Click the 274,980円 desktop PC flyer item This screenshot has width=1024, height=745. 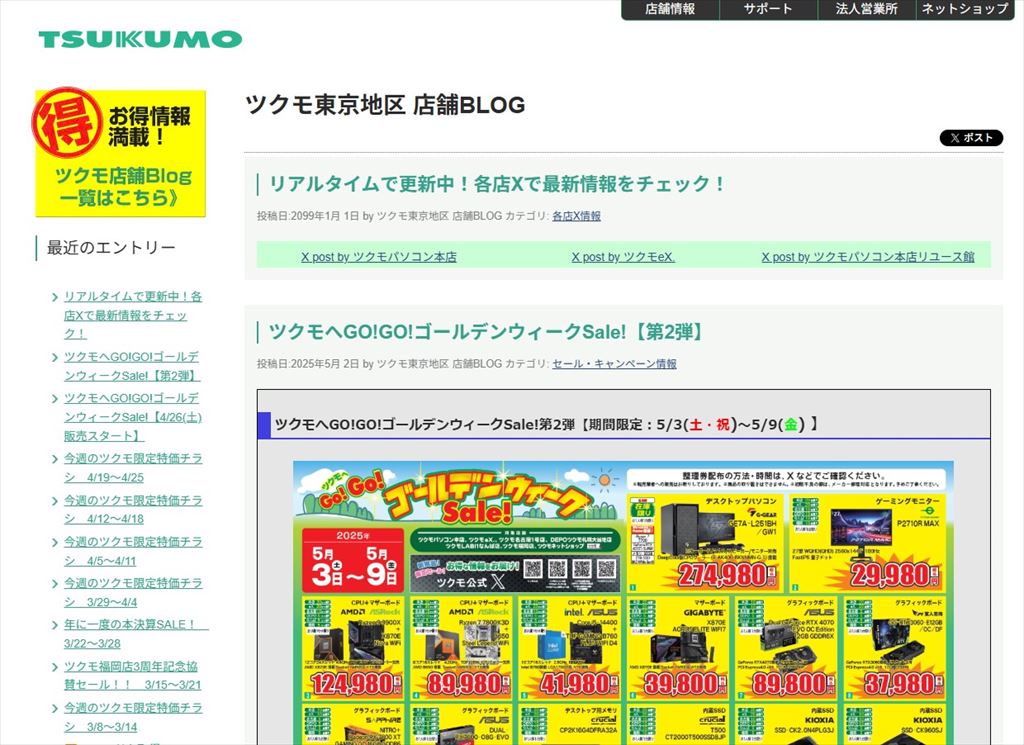[x=704, y=543]
